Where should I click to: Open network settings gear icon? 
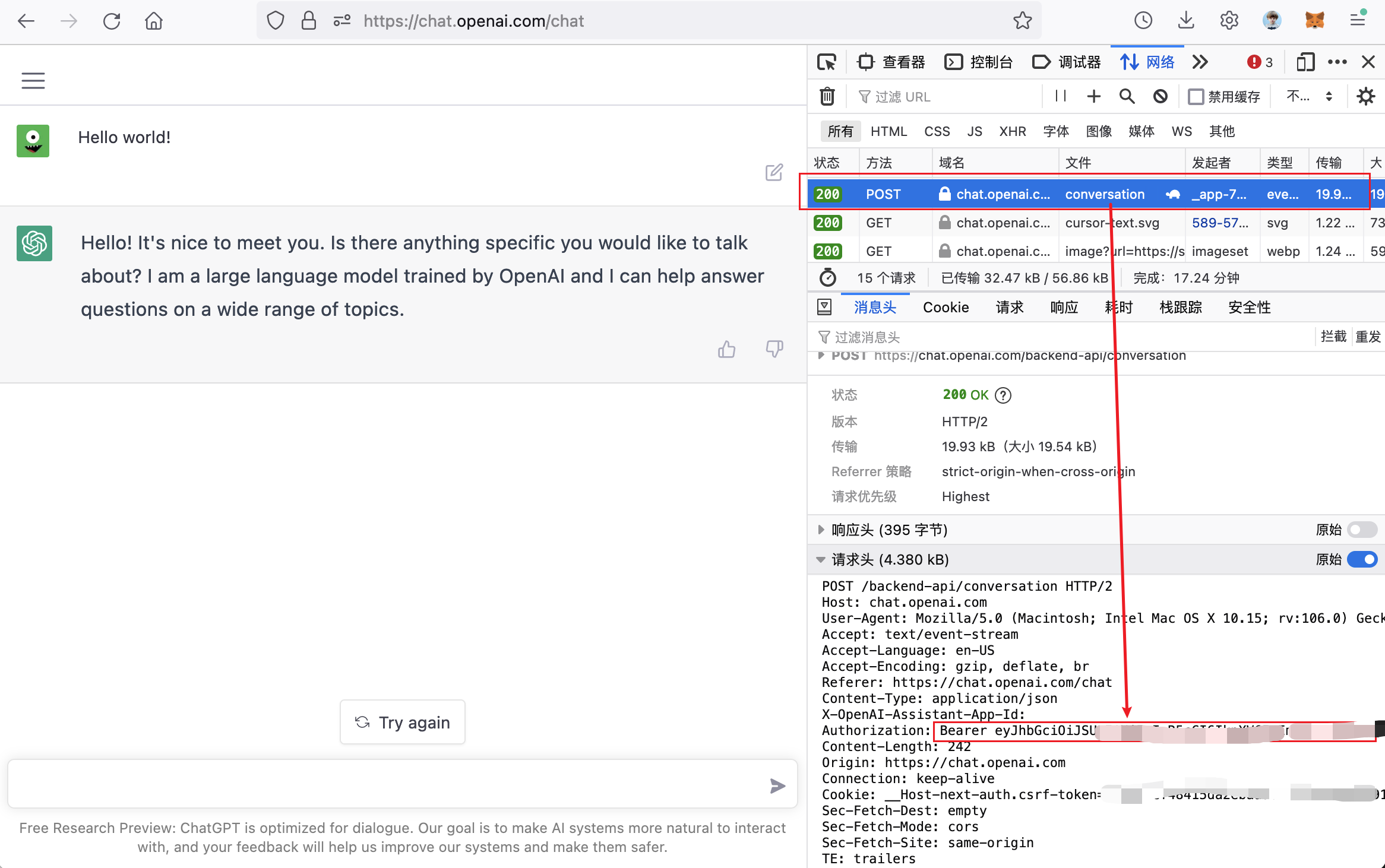[1366, 96]
